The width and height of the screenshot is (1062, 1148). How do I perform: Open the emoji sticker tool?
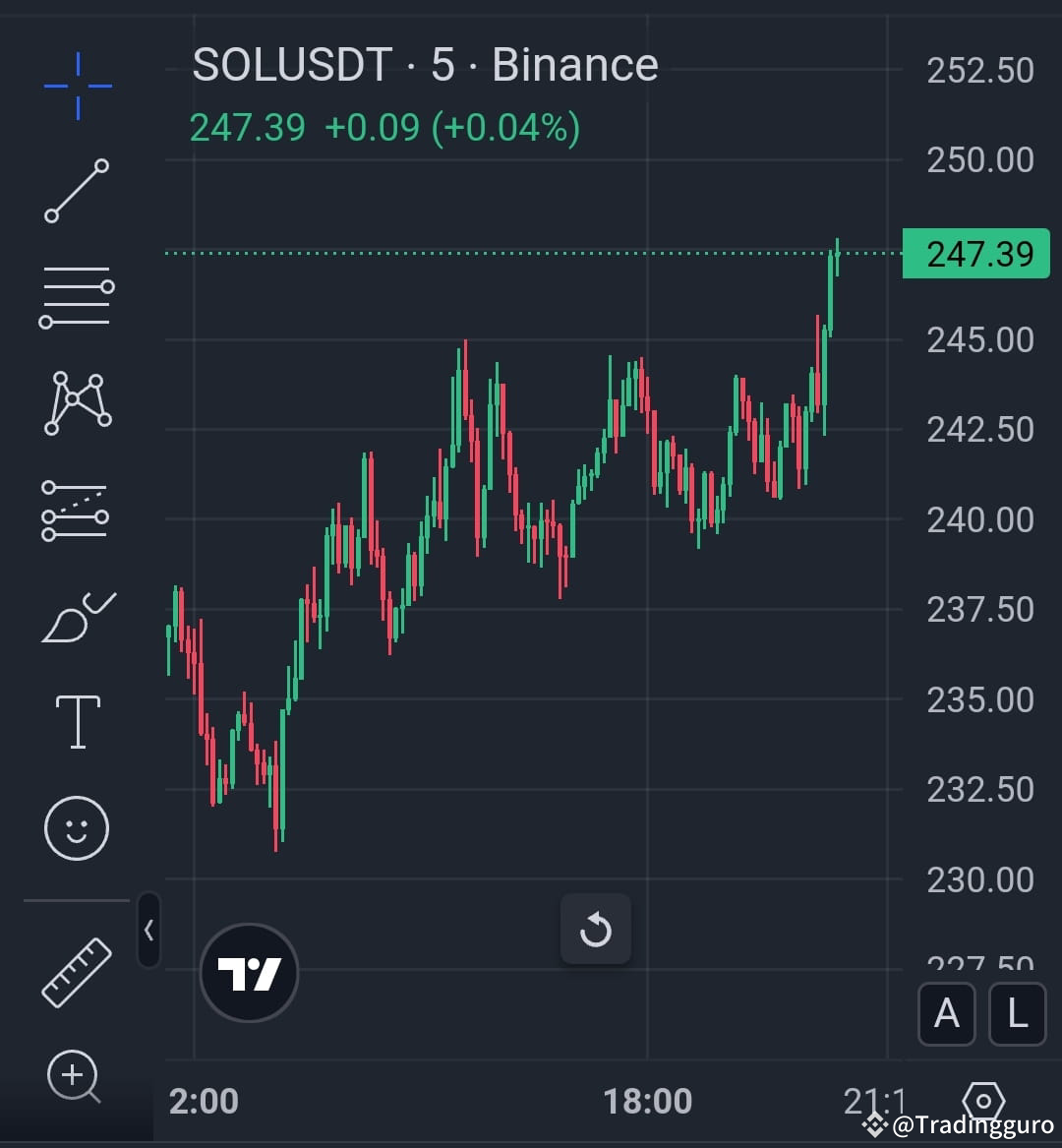tap(76, 828)
